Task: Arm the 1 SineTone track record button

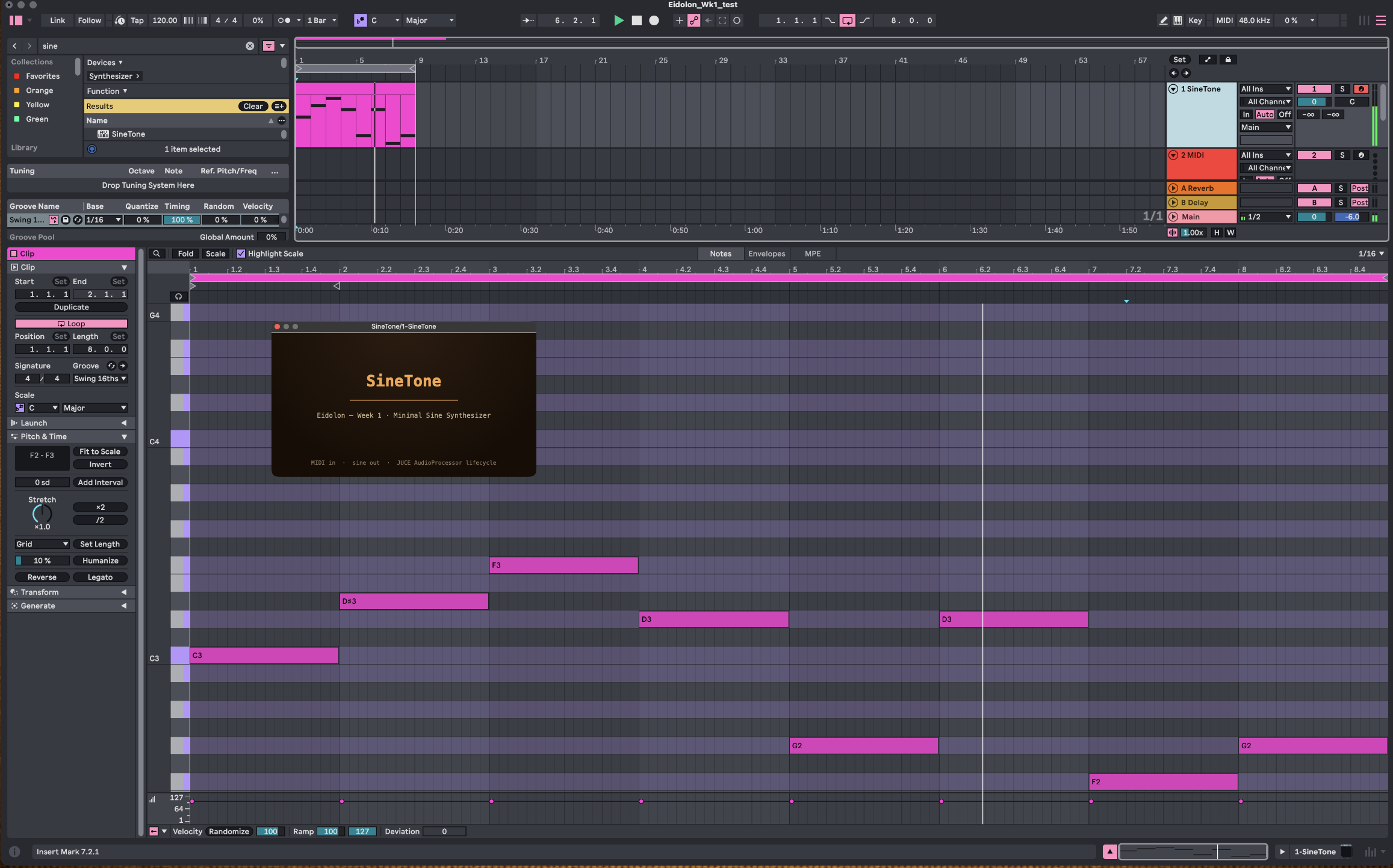Action: coord(1360,88)
